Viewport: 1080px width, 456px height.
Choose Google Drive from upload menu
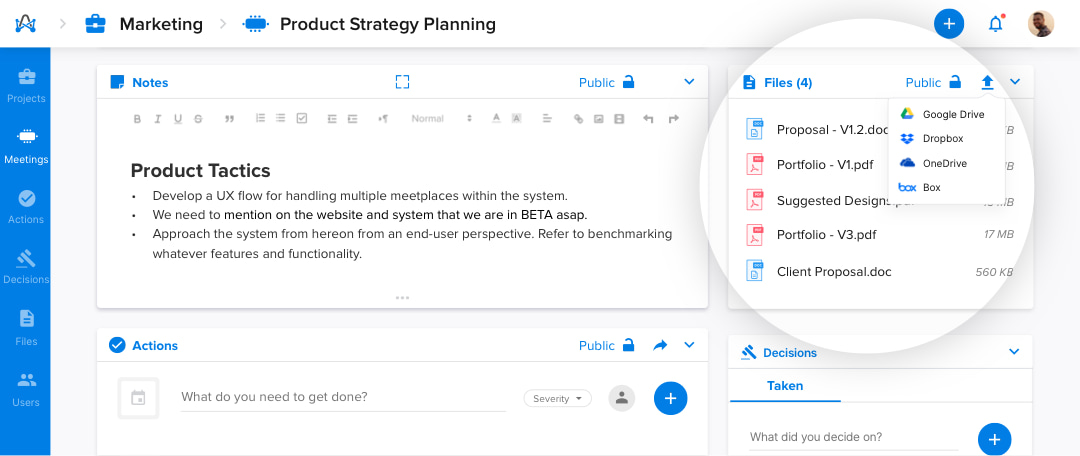(946, 114)
